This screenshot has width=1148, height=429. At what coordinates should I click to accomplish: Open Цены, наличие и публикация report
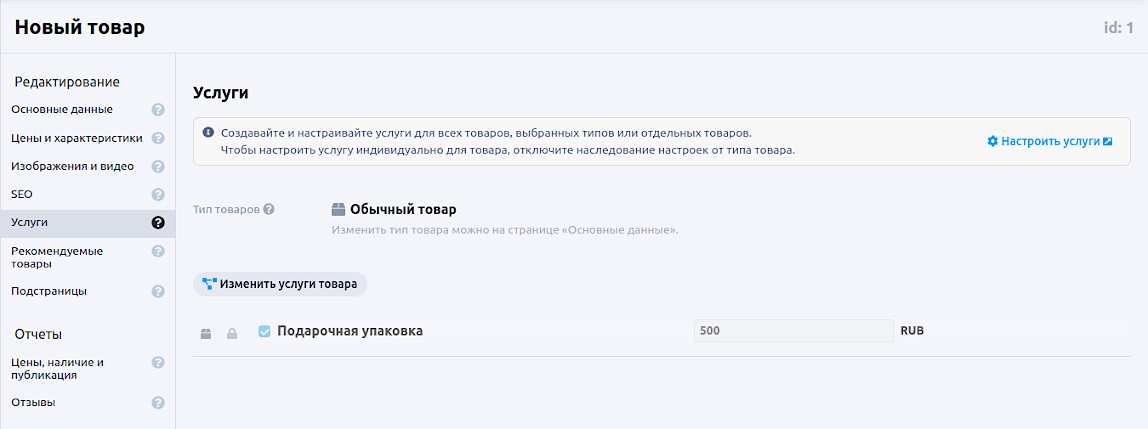(x=58, y=368)
